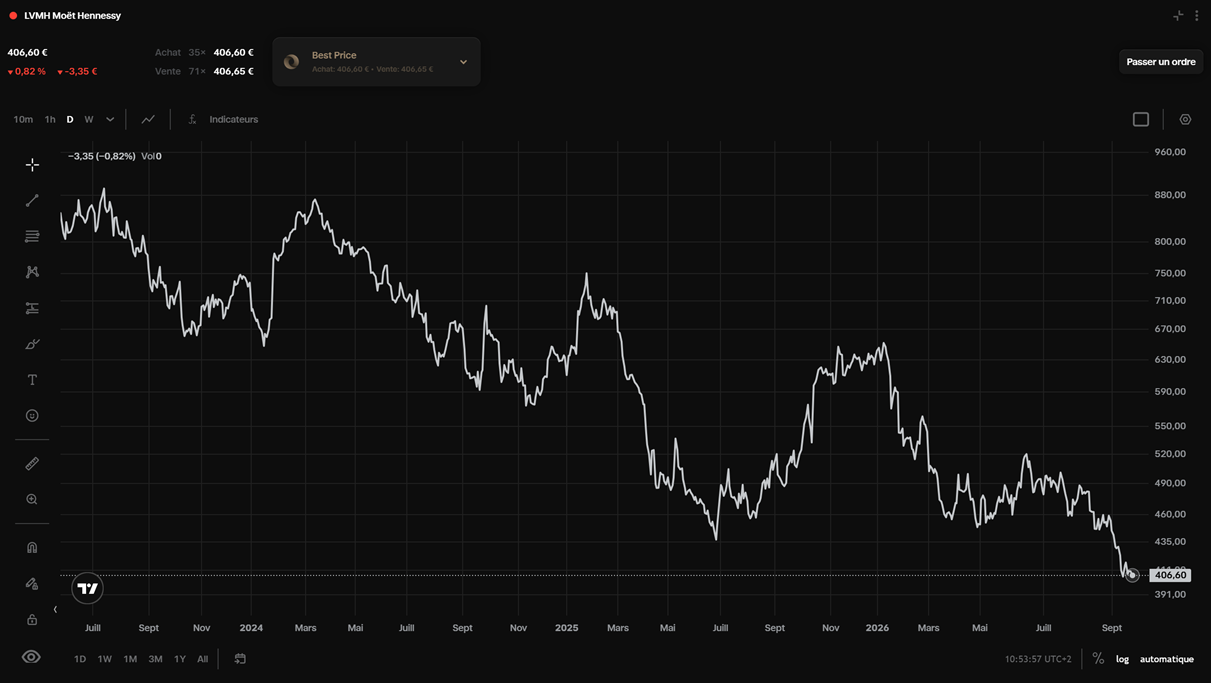Viewport: 1211px width, 683px height.
Task: Lock all drawing tools
Action: [32, 620]
